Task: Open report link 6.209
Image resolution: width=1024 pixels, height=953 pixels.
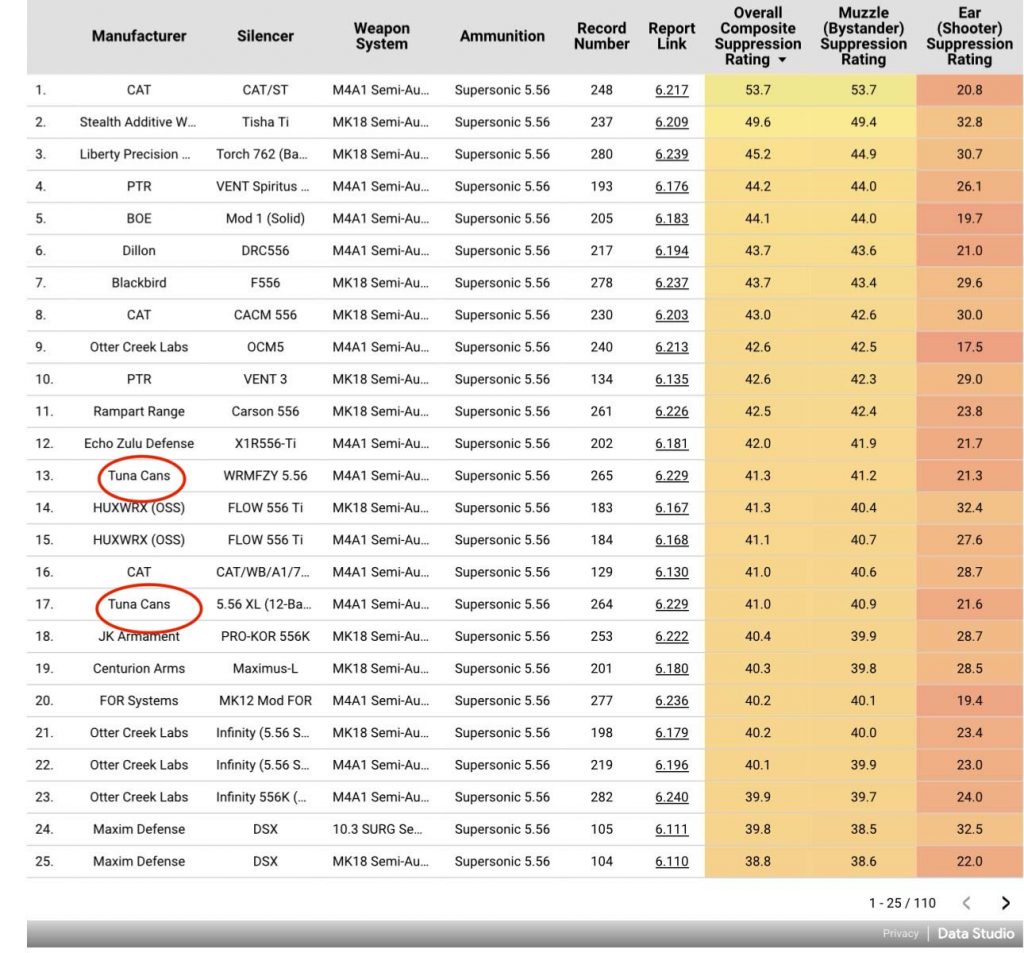Action: coord(671,122)
